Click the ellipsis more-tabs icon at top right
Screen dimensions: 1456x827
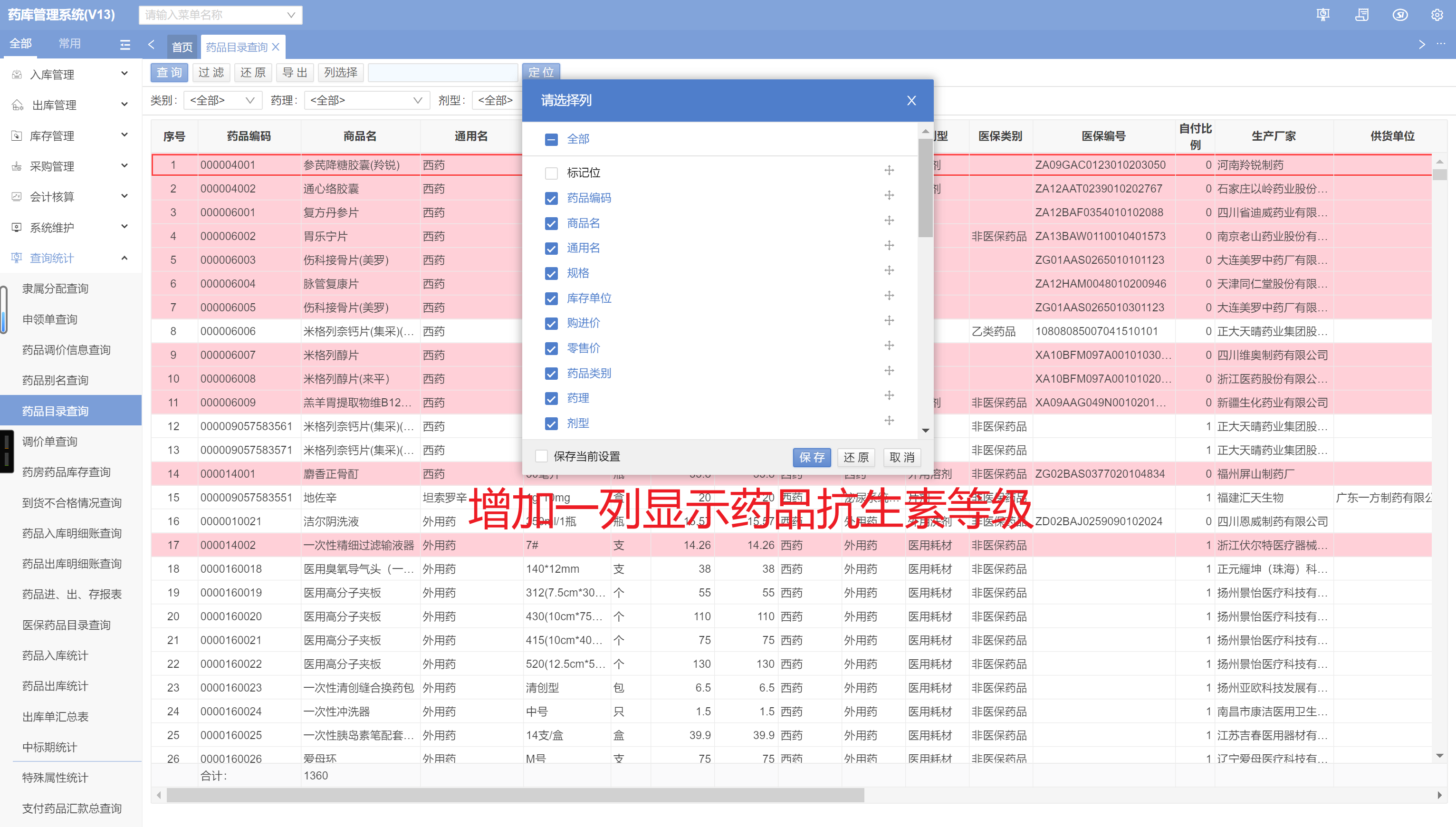1441,44
